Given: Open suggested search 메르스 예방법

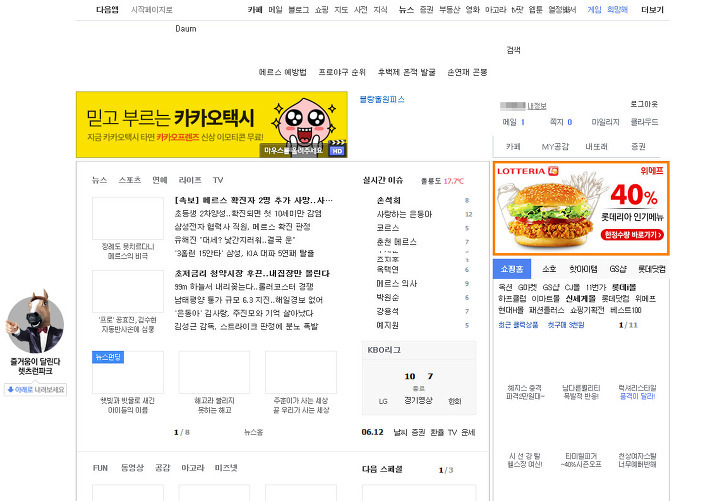Looking at the screenshot, I should coord(283,72).
